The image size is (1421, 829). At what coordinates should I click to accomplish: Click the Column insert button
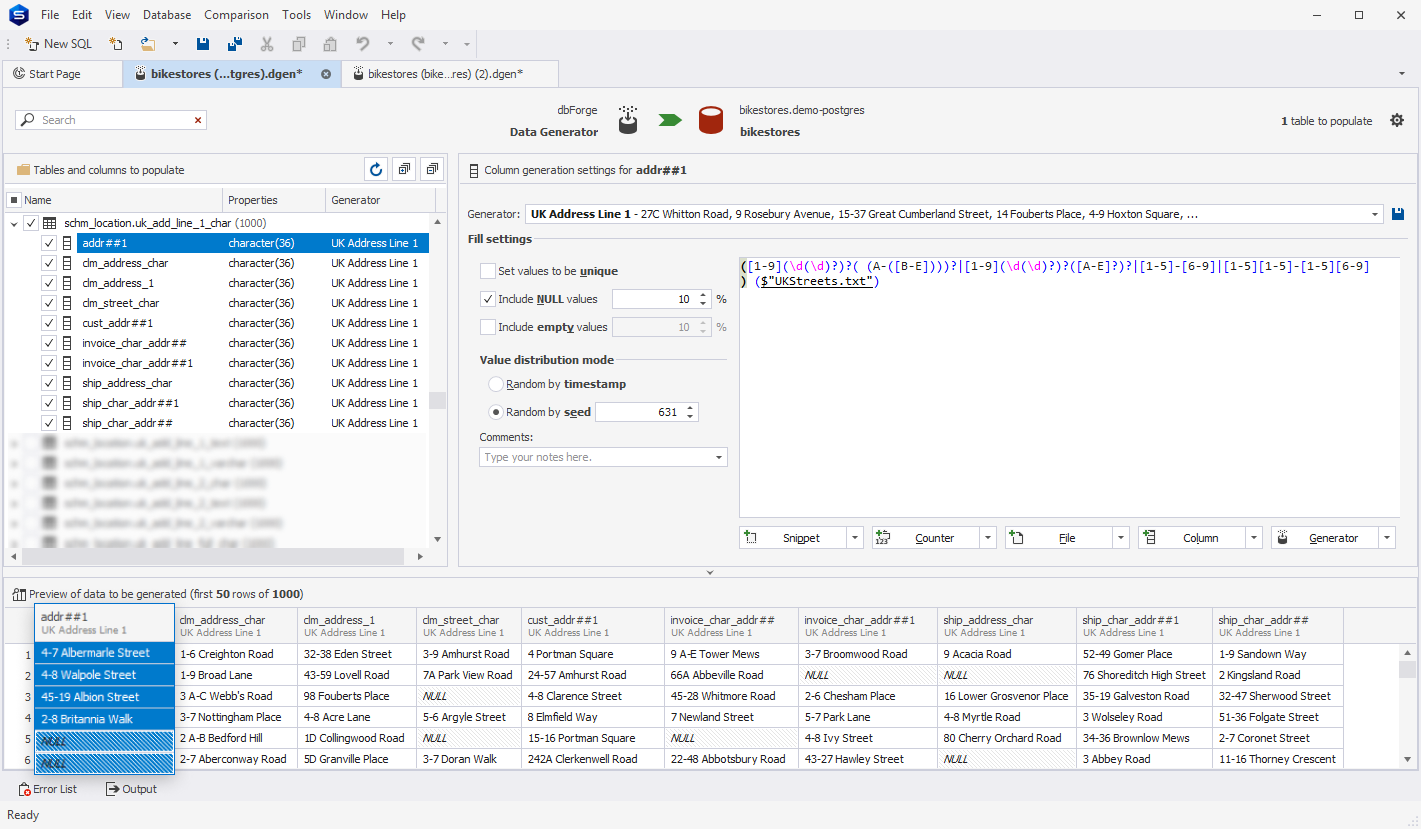coord(1192,538)
